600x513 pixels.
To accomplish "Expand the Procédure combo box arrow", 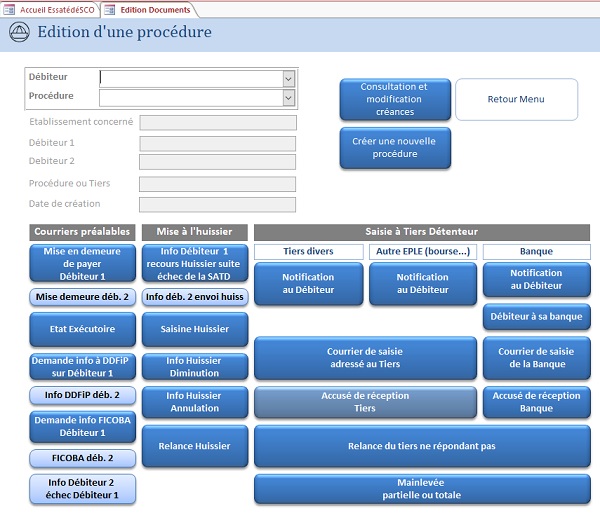I will 288,97.
